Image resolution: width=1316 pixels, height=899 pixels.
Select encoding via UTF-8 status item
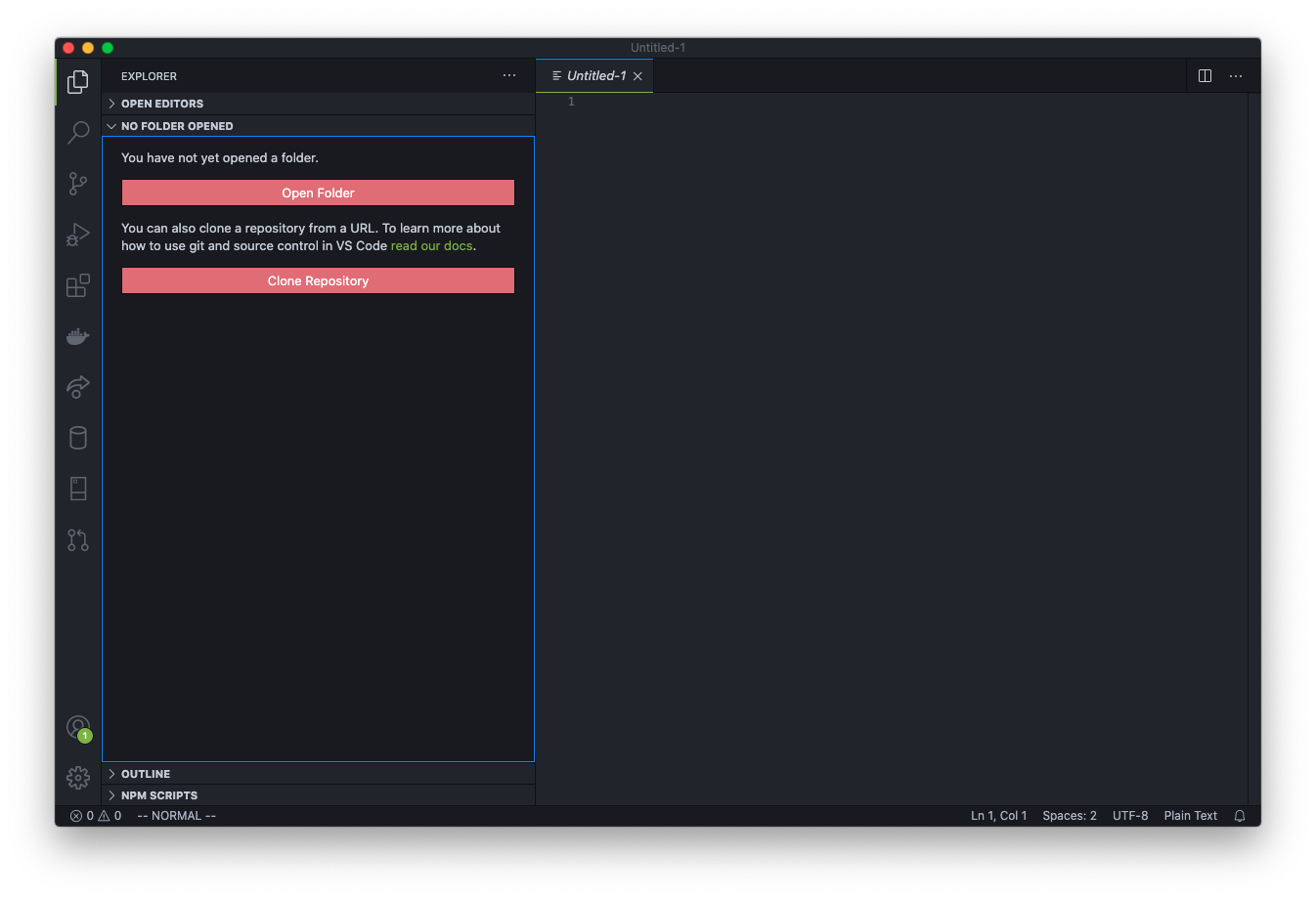[1130, 816]
